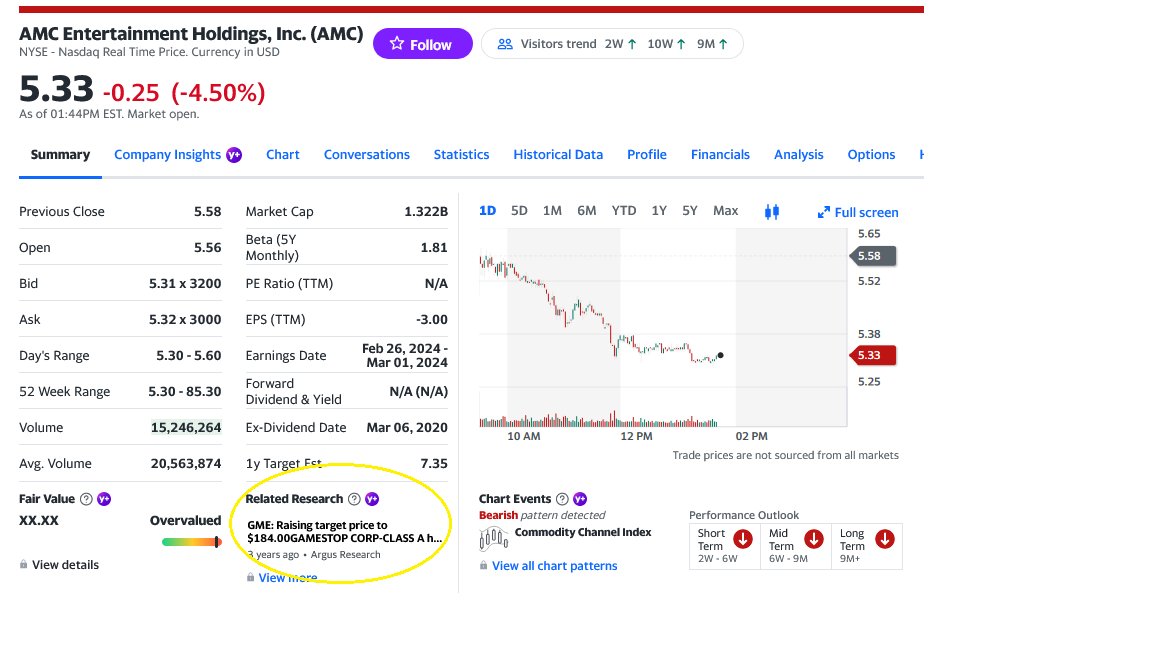
Task: Switch to the Profile tab
Action: click(647, 154)
